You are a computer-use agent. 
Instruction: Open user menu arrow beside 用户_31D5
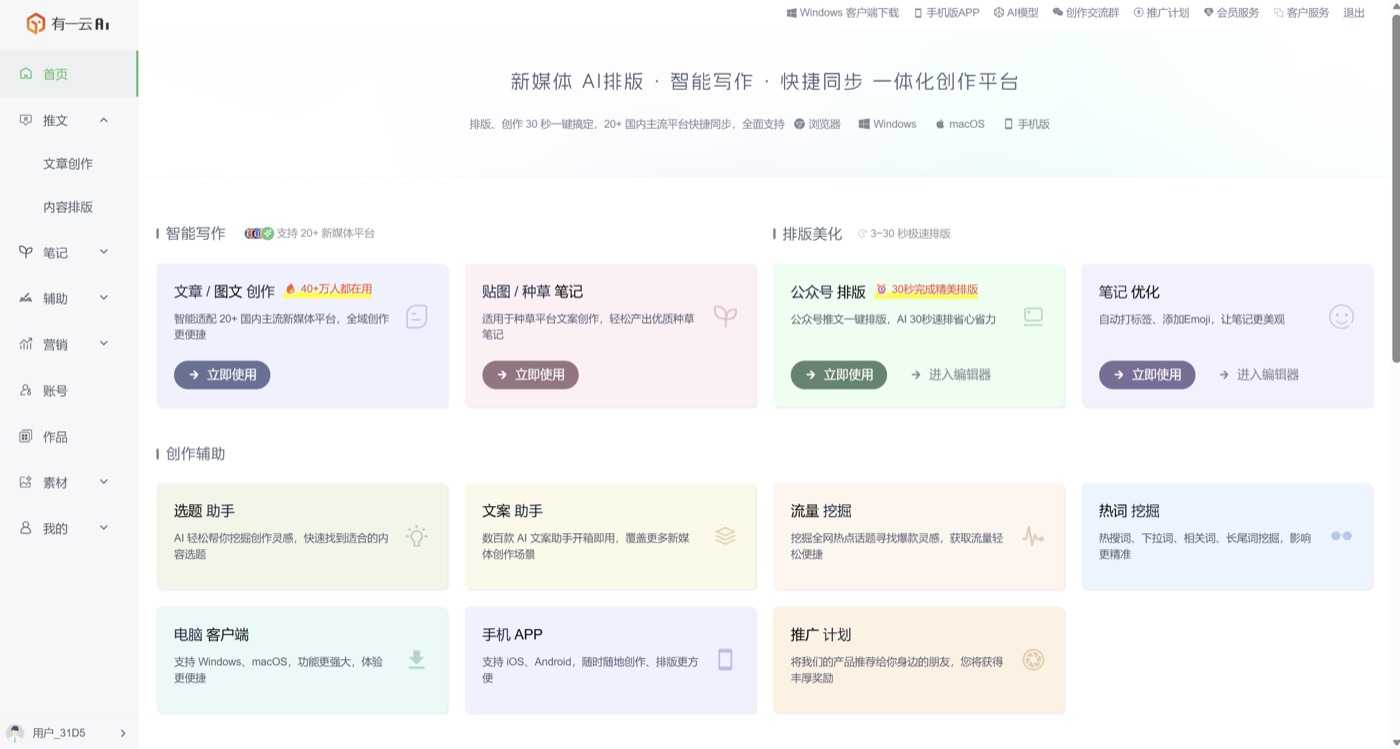pyautogui.click(x=123, y=733)
